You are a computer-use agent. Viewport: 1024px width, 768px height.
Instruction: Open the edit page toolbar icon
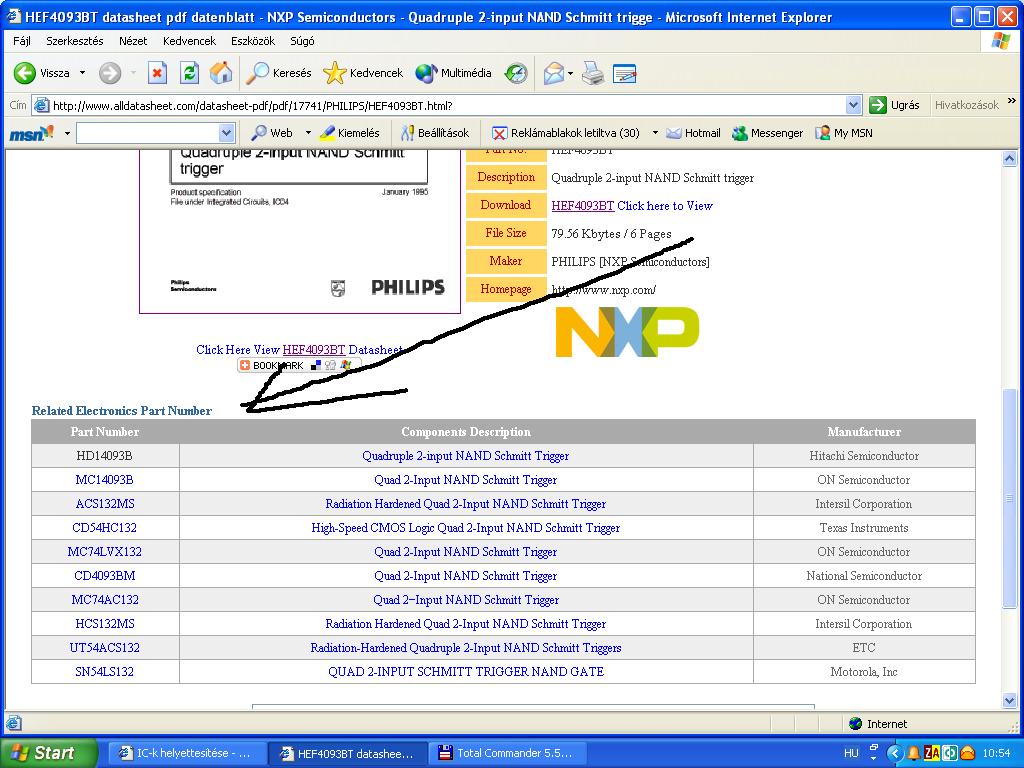pos(624,73)
